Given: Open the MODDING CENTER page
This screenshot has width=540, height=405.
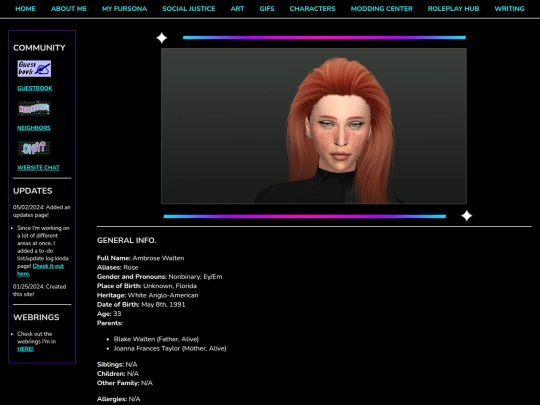Looking at the screenshot, I should (382, 9).
